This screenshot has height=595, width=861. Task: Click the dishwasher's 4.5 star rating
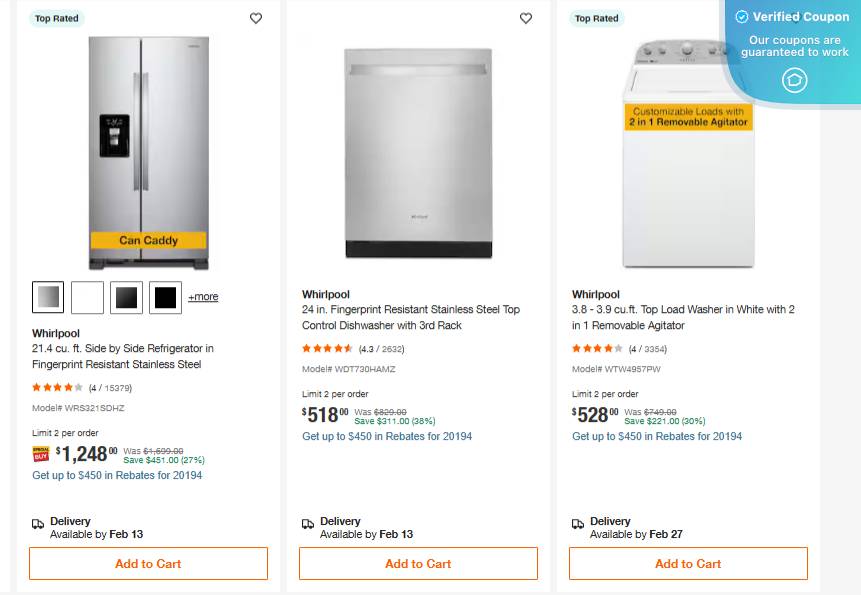(325, 348)
